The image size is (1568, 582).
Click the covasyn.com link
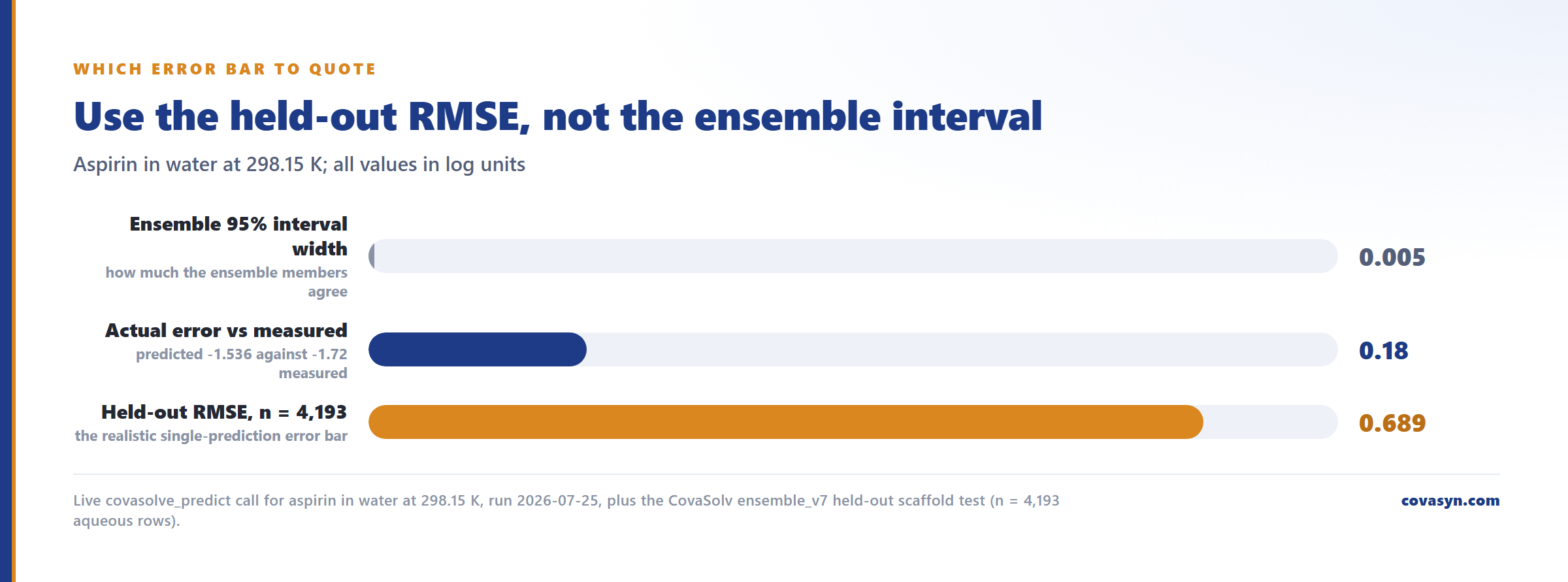(1450, 500)
